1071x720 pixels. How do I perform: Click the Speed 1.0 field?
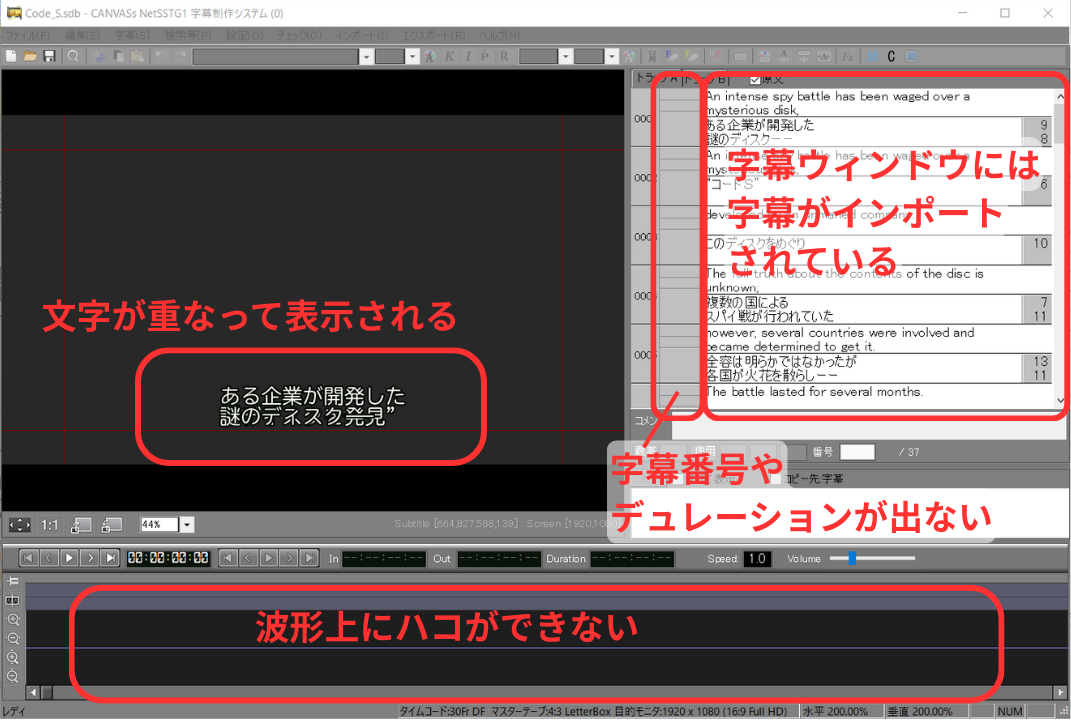pos(757,558)
